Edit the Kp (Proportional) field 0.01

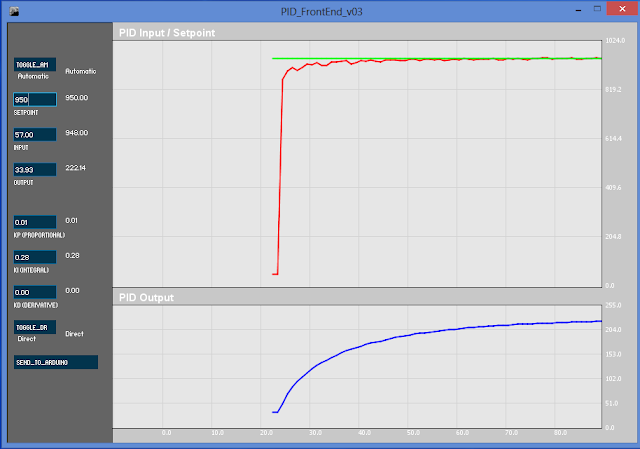point(35,222)
